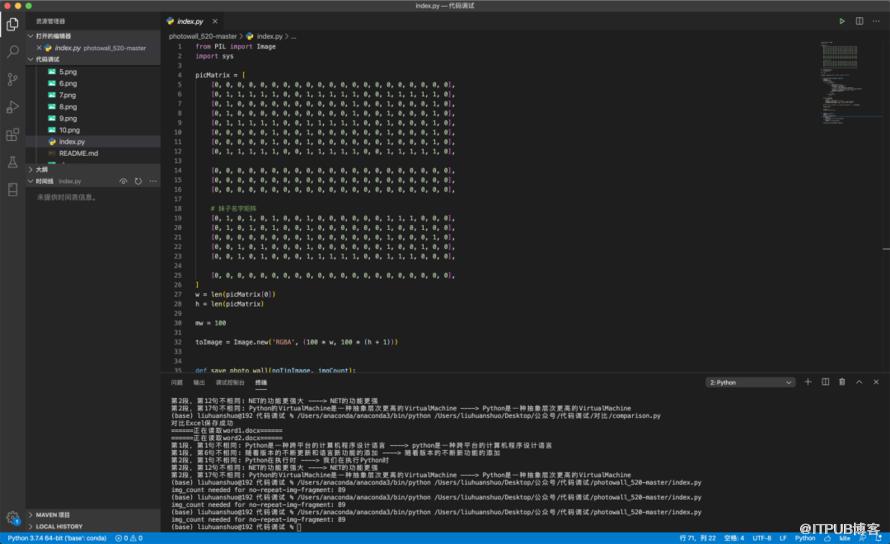Select the 终端 terminal tab
Image resolution: width=890 pixels, height=544 pixels.
(x=261, y=382)
